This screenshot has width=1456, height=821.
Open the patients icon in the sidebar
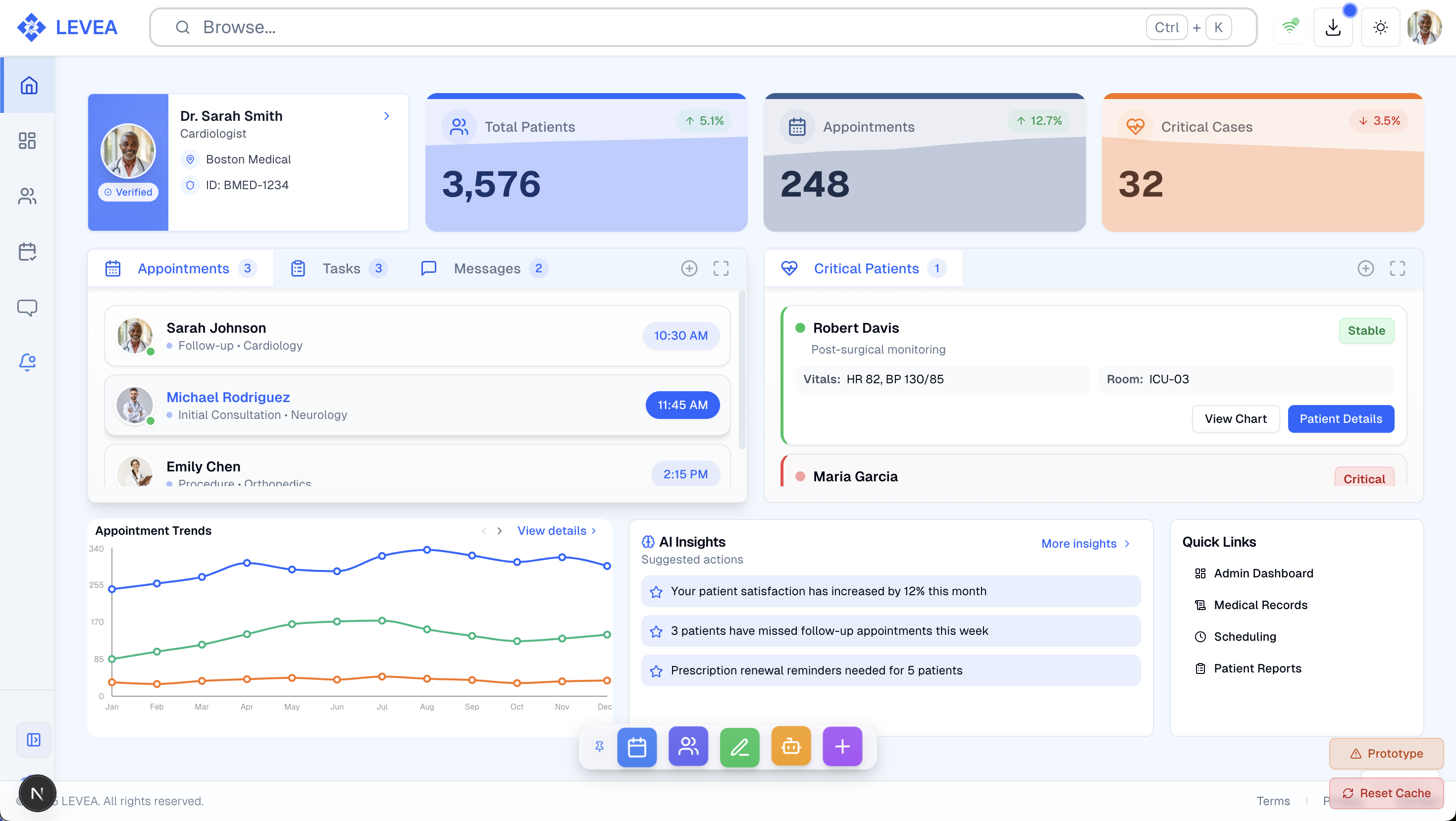click(x=27, y=196)
